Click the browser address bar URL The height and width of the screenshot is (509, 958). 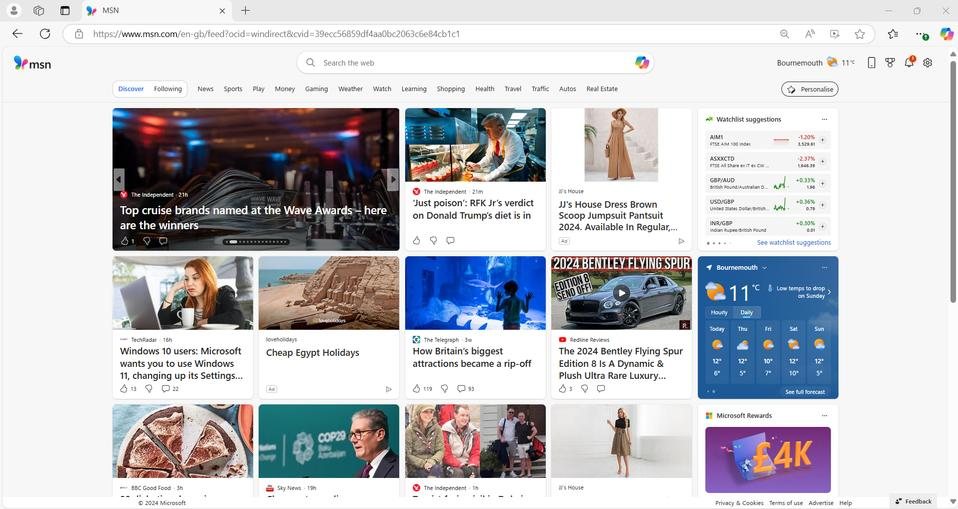click(x=276, y=34)
